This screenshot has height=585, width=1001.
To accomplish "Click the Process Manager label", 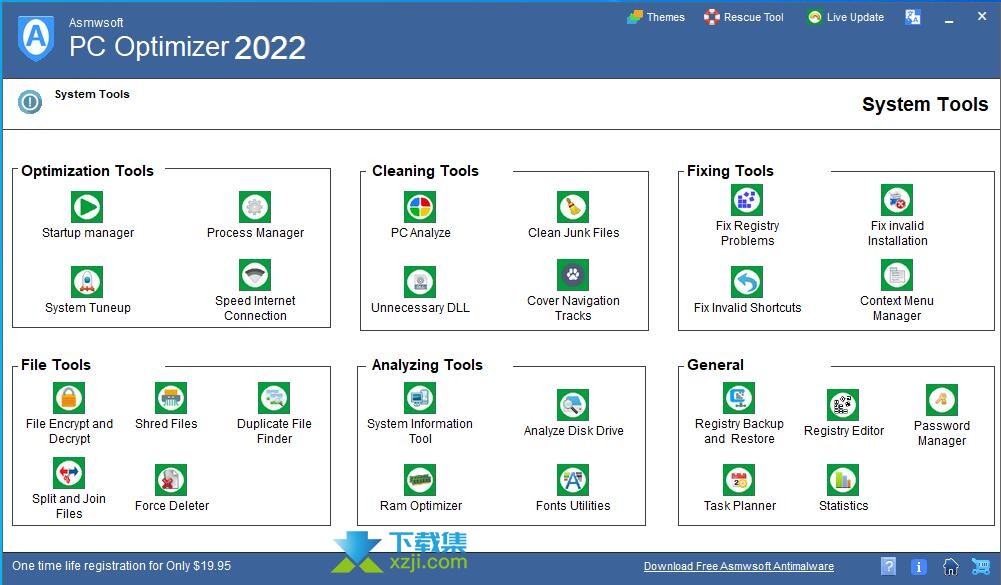I will coord(255,232).
